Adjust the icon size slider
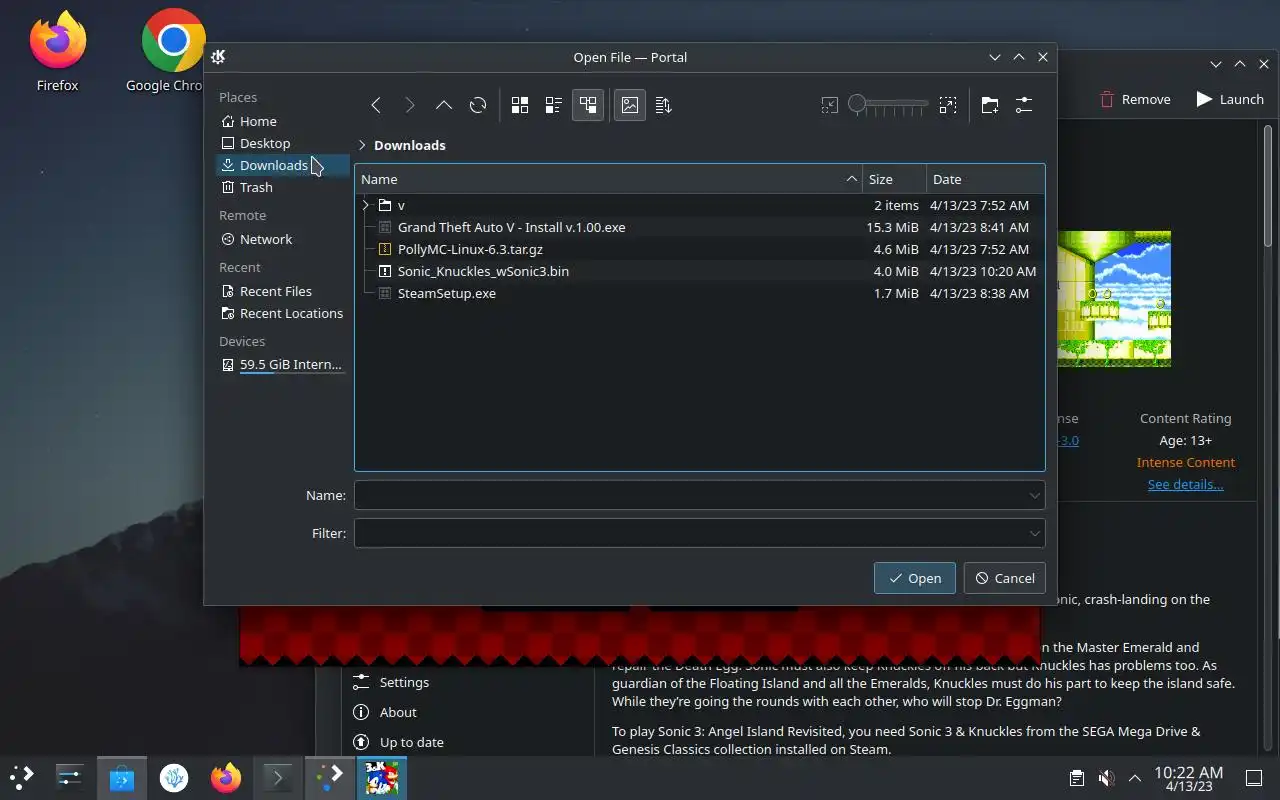This screenshot has width=1280, height=800. (x=888, y=104)
